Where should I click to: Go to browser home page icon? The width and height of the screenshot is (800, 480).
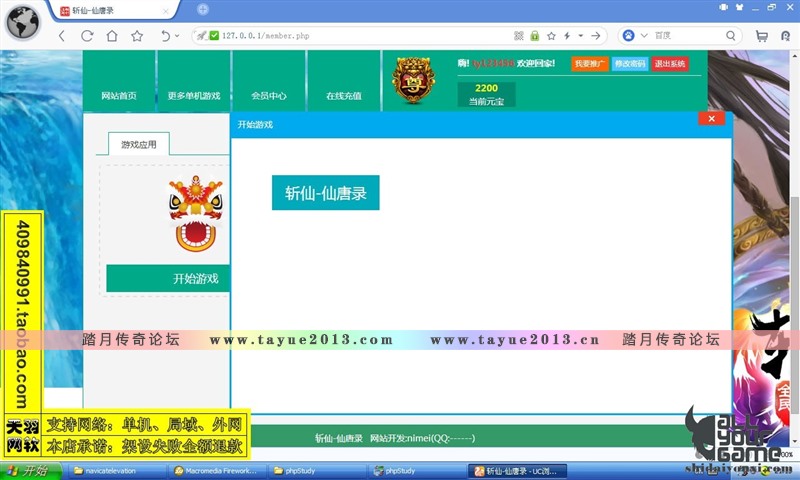point(112,36)
